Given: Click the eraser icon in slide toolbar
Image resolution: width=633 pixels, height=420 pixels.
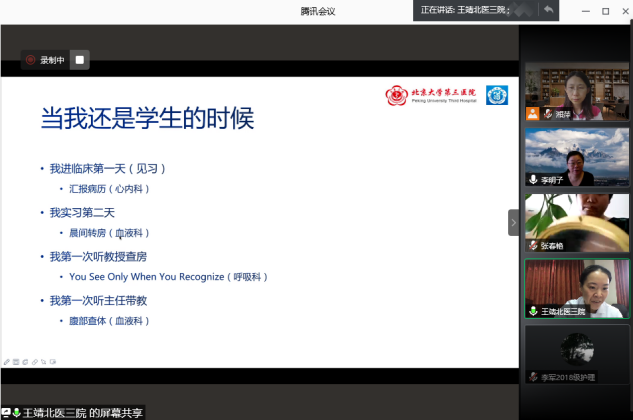Looking at the screenshot, I should 35,362.
